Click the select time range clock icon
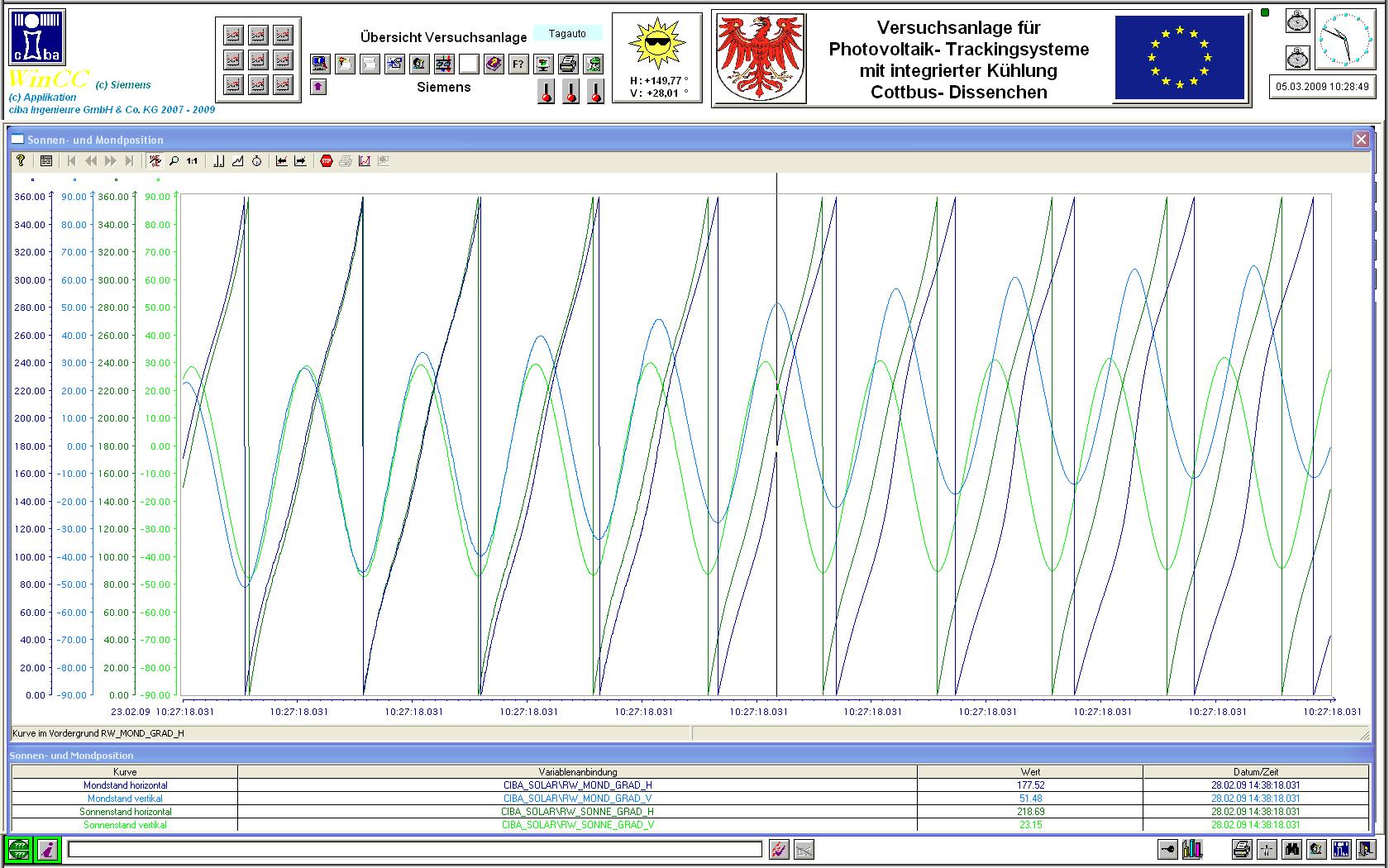Viewport: 1389px width, 868px height. coord(257,161)
